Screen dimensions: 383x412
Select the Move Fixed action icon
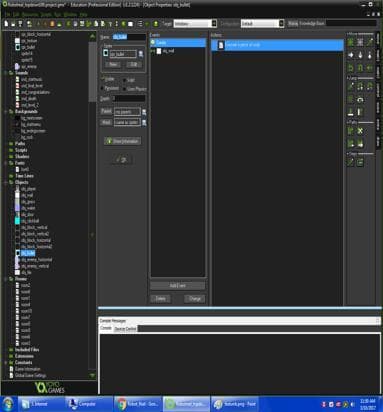pos(351,42)
